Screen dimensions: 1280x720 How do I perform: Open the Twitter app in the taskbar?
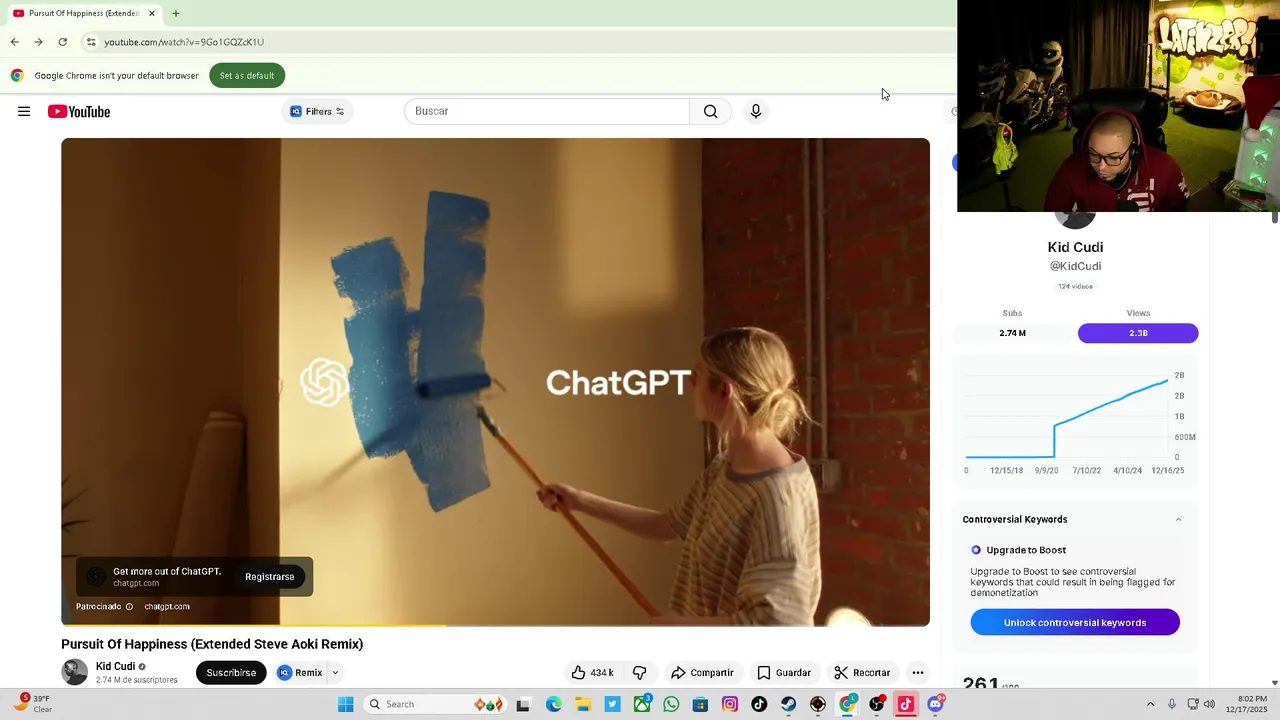click(x=612, y=704)
